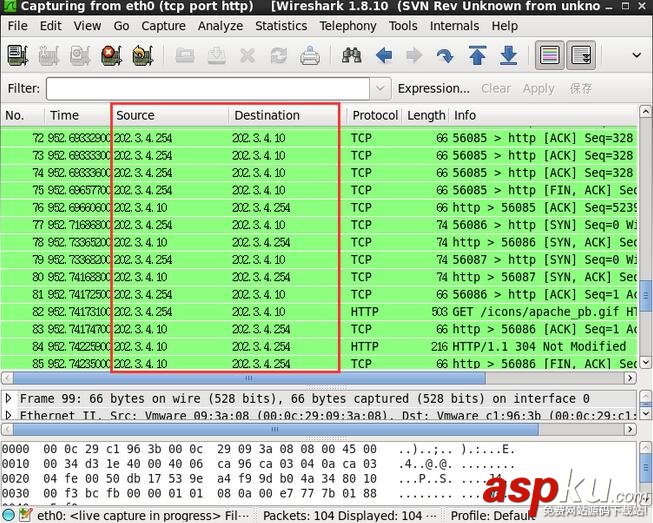Open the Statistics menu
This screenshot has height=523, width=653.
tap(281, 26)
